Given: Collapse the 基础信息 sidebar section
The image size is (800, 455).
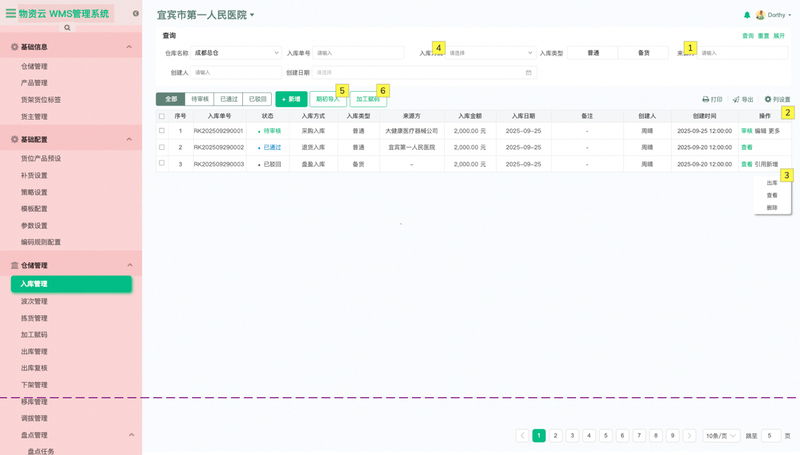Looking at the screenshot, I should (x=129, y=47).
